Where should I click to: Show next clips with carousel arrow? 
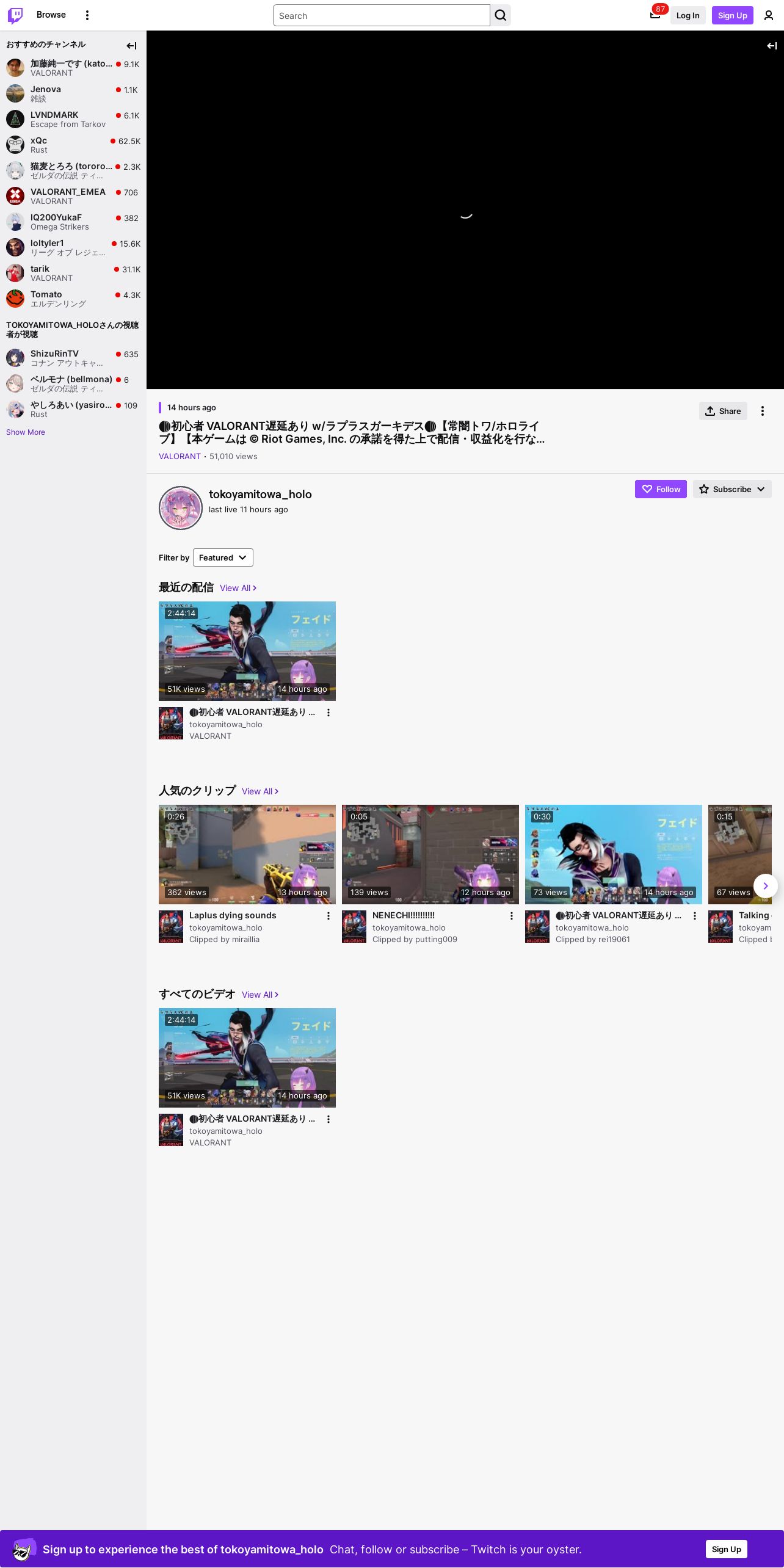(766, 886)
